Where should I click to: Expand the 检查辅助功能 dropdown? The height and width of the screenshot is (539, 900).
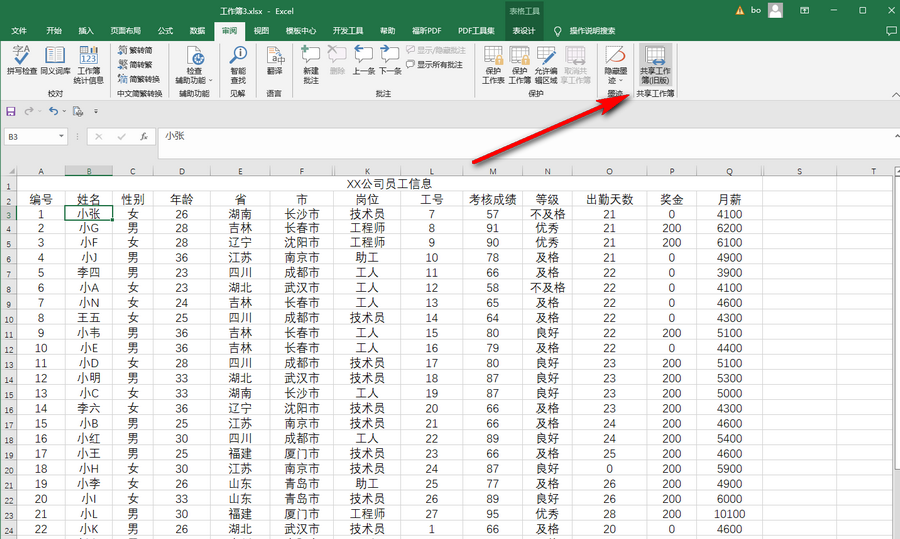[194, 80]
